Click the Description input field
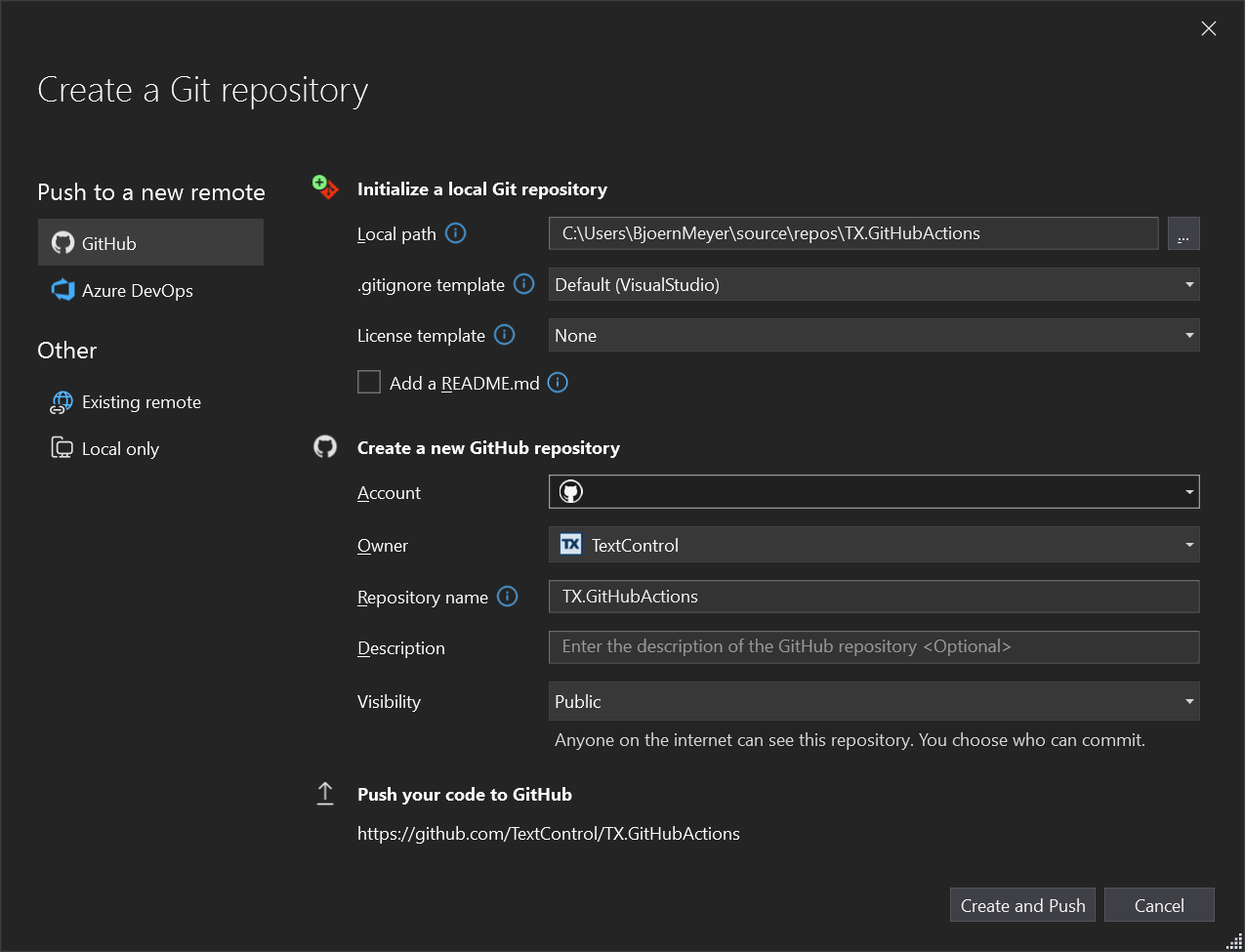Screen dimensions: 1245x952 click(874, 646)
